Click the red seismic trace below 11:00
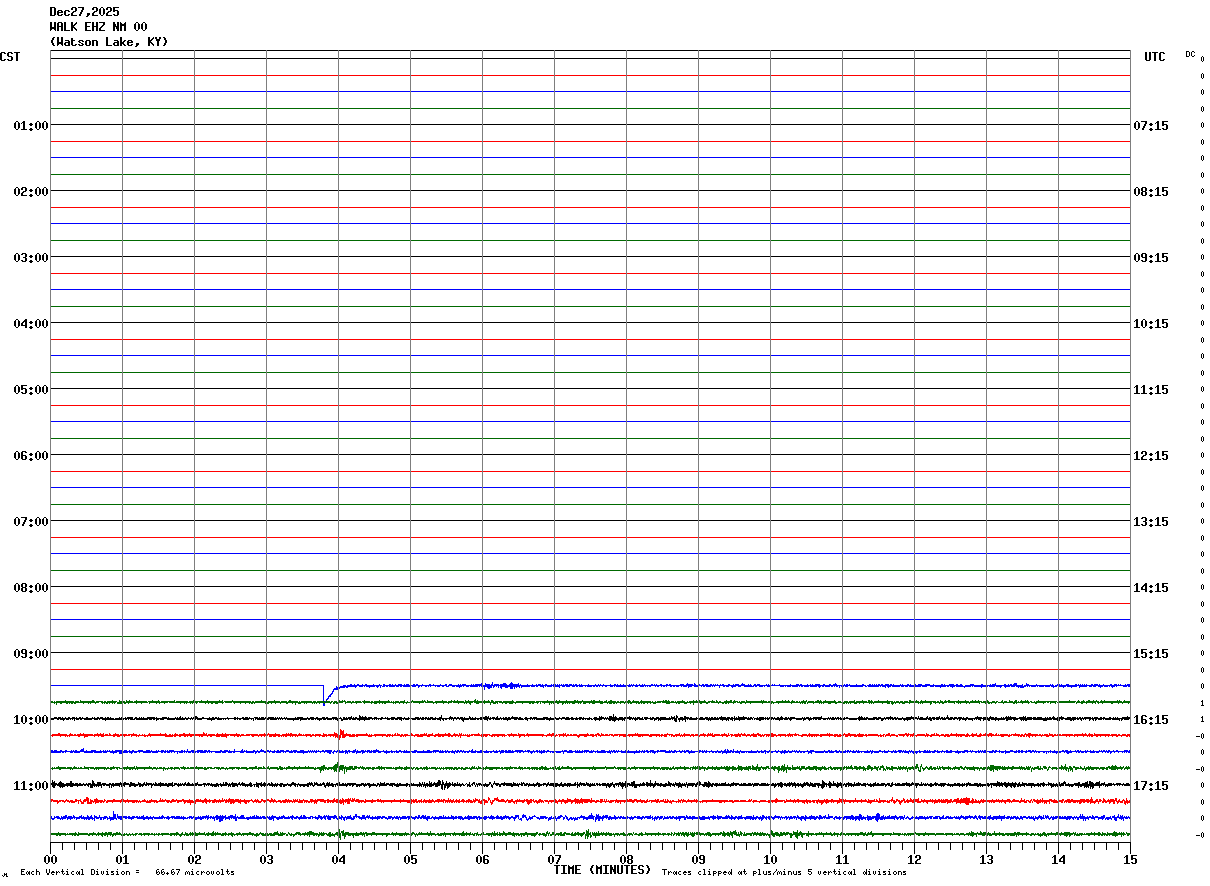The width and height of the screenshot is (1210, 886). coord(590,801)
